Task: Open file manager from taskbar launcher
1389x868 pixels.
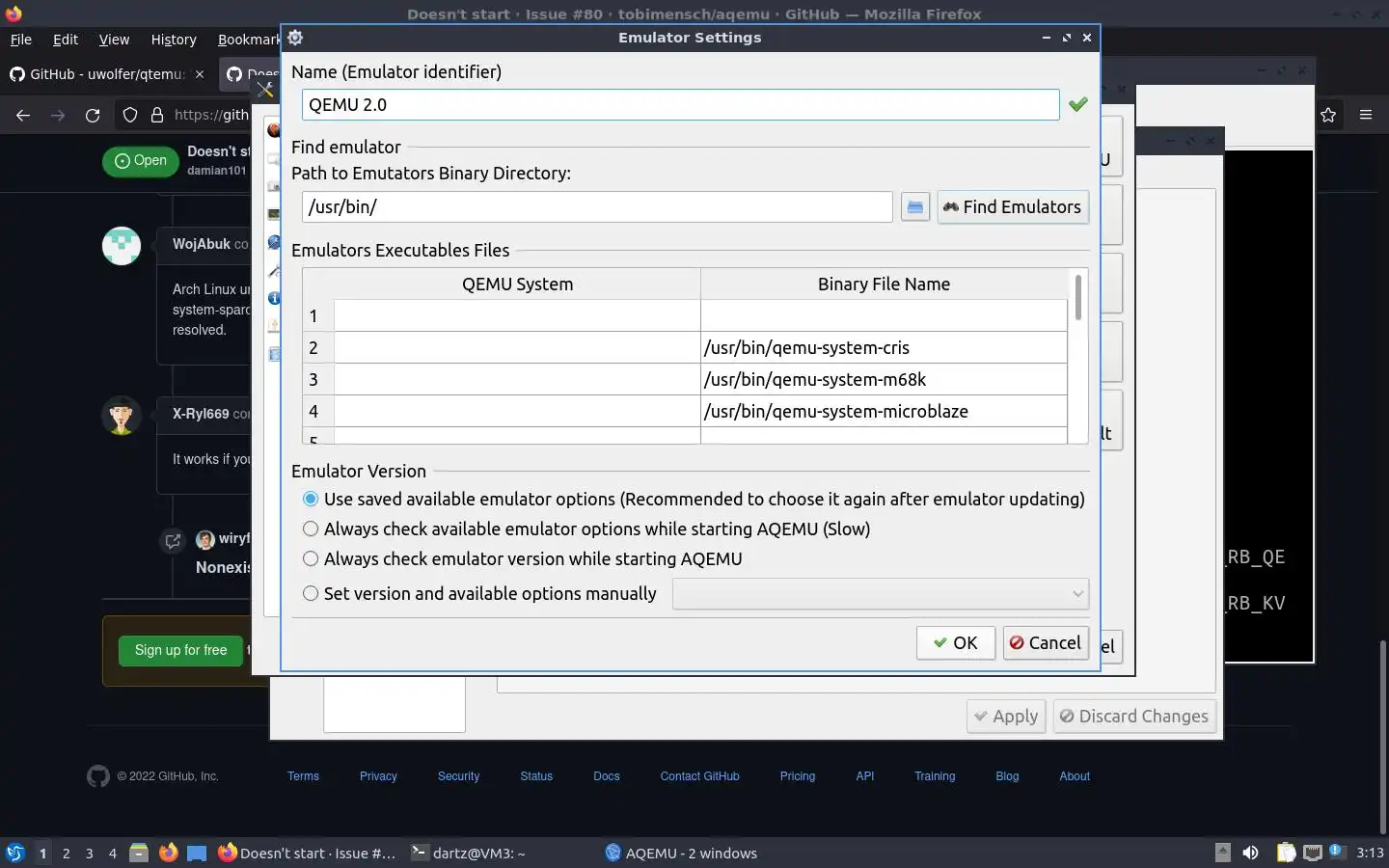Action: [139, 853]
